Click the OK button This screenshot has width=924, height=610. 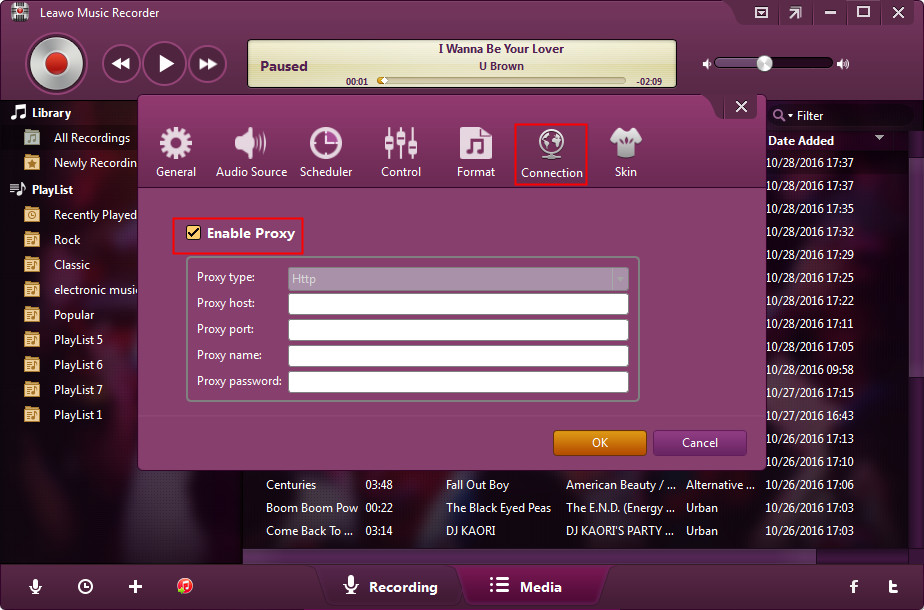pos(599,443)
